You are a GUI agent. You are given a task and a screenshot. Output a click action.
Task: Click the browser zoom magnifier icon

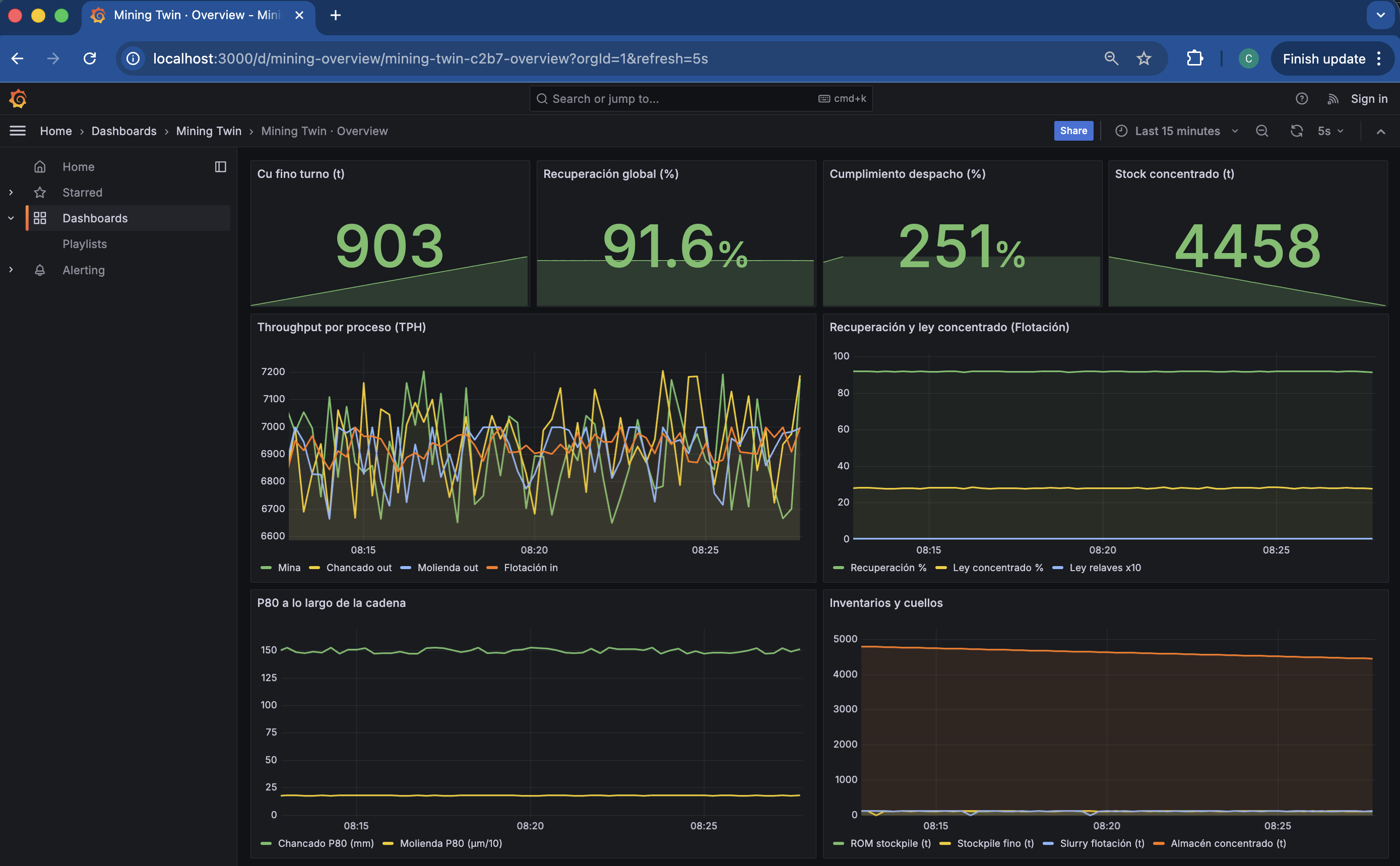[1111, 58]
